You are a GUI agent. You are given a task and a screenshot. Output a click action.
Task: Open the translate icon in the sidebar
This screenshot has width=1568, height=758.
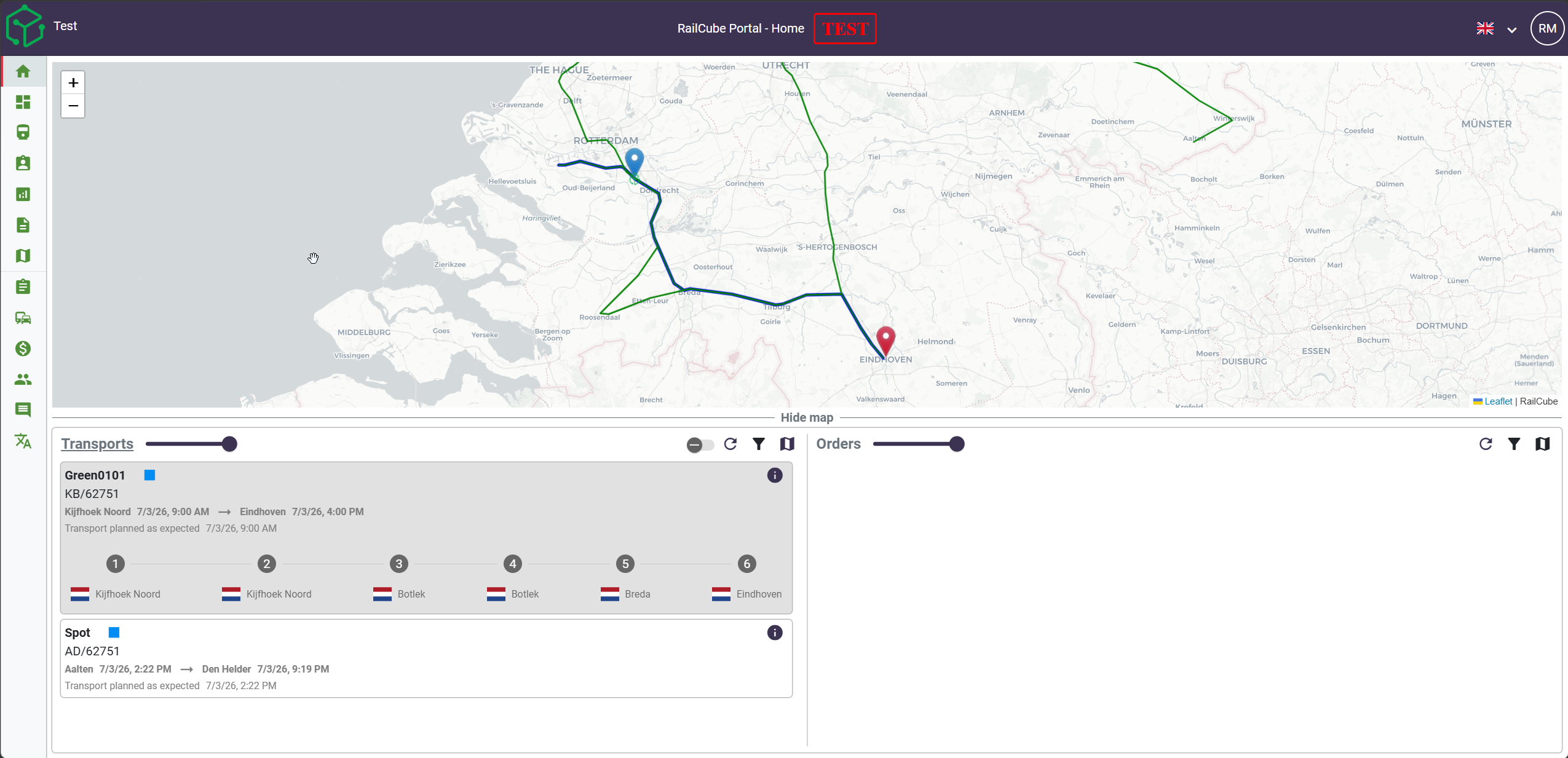(x=23, y=441)
